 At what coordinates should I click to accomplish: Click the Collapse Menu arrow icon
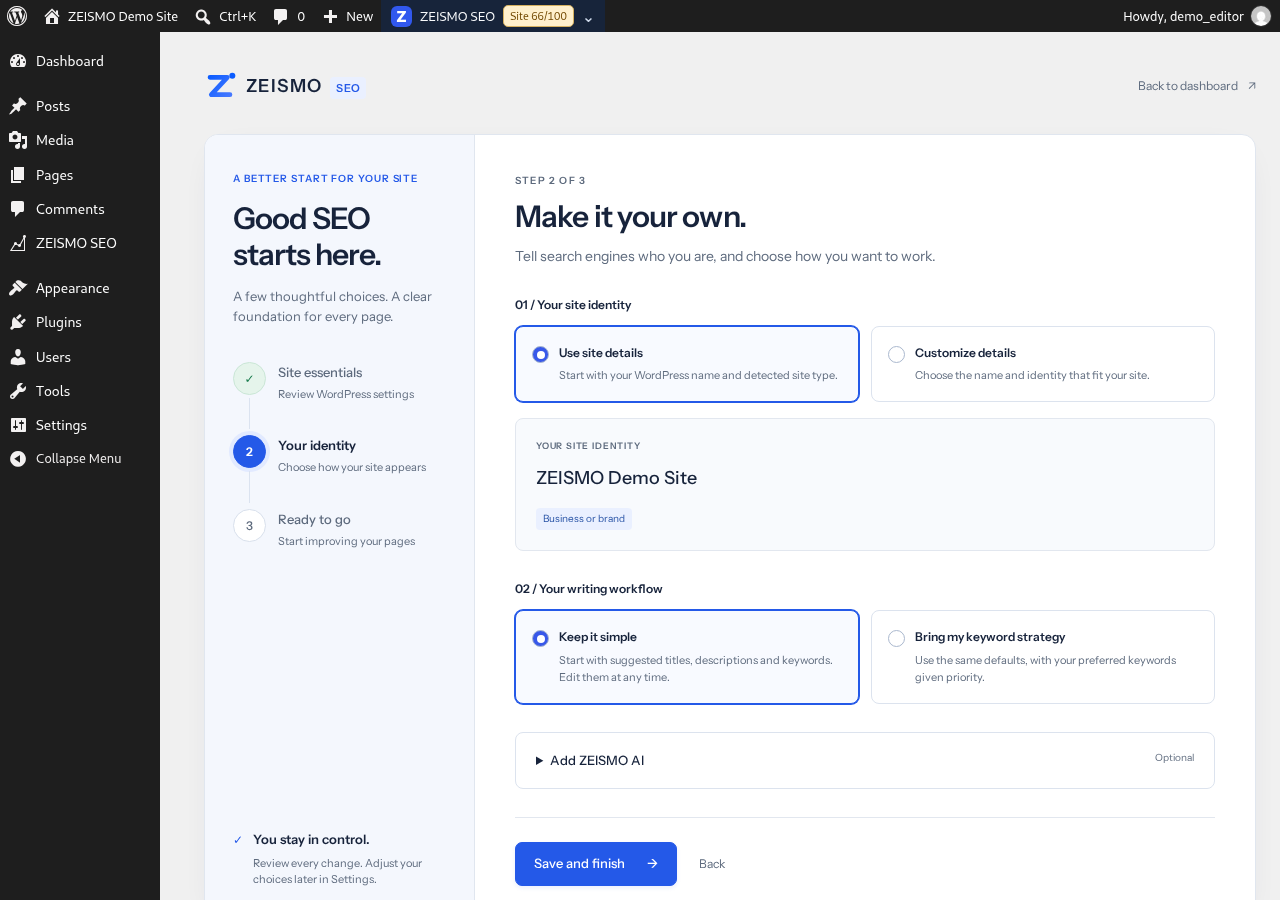coord(18,458)
